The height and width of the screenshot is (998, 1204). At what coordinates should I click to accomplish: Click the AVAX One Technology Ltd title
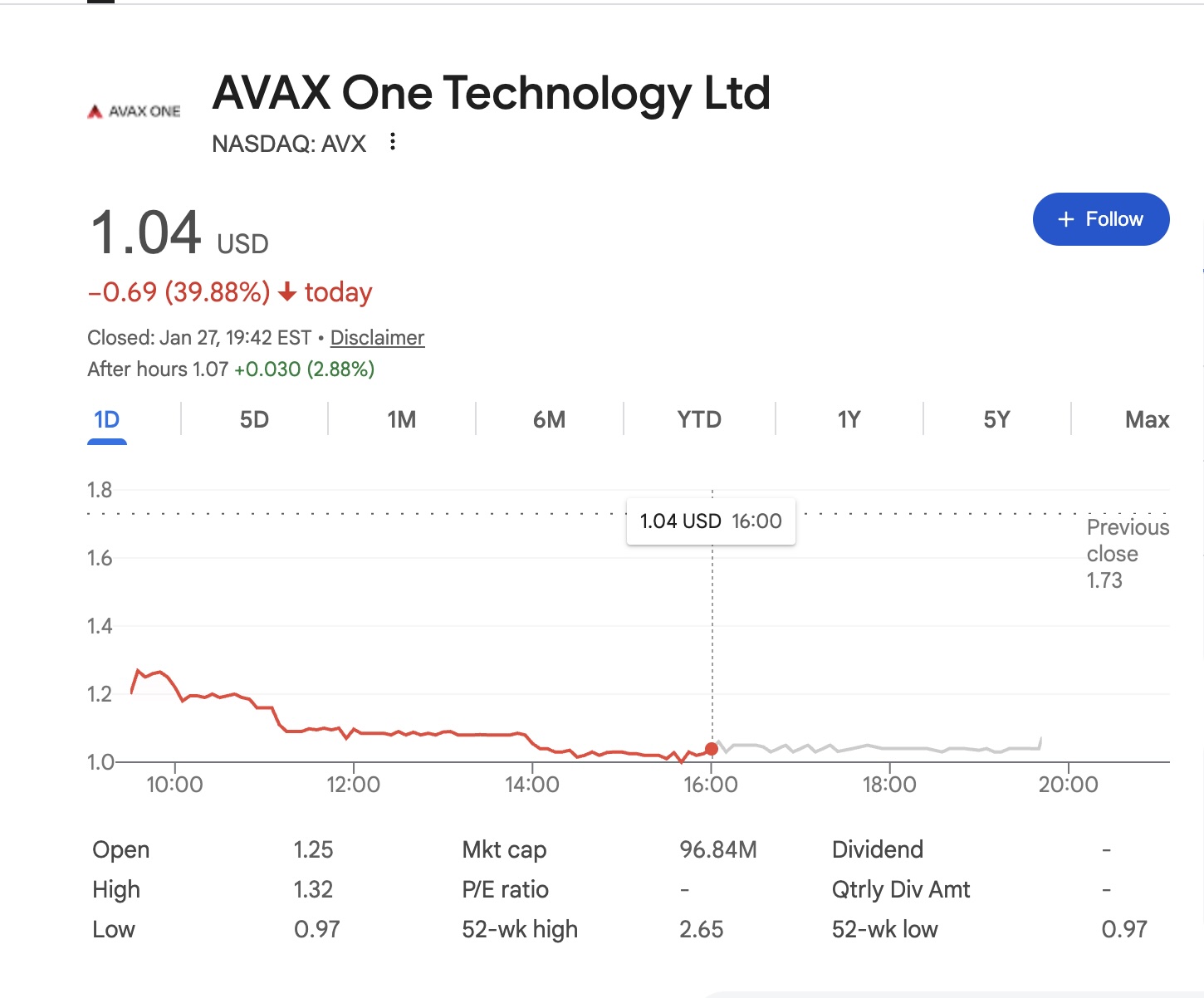click(492, 93)
